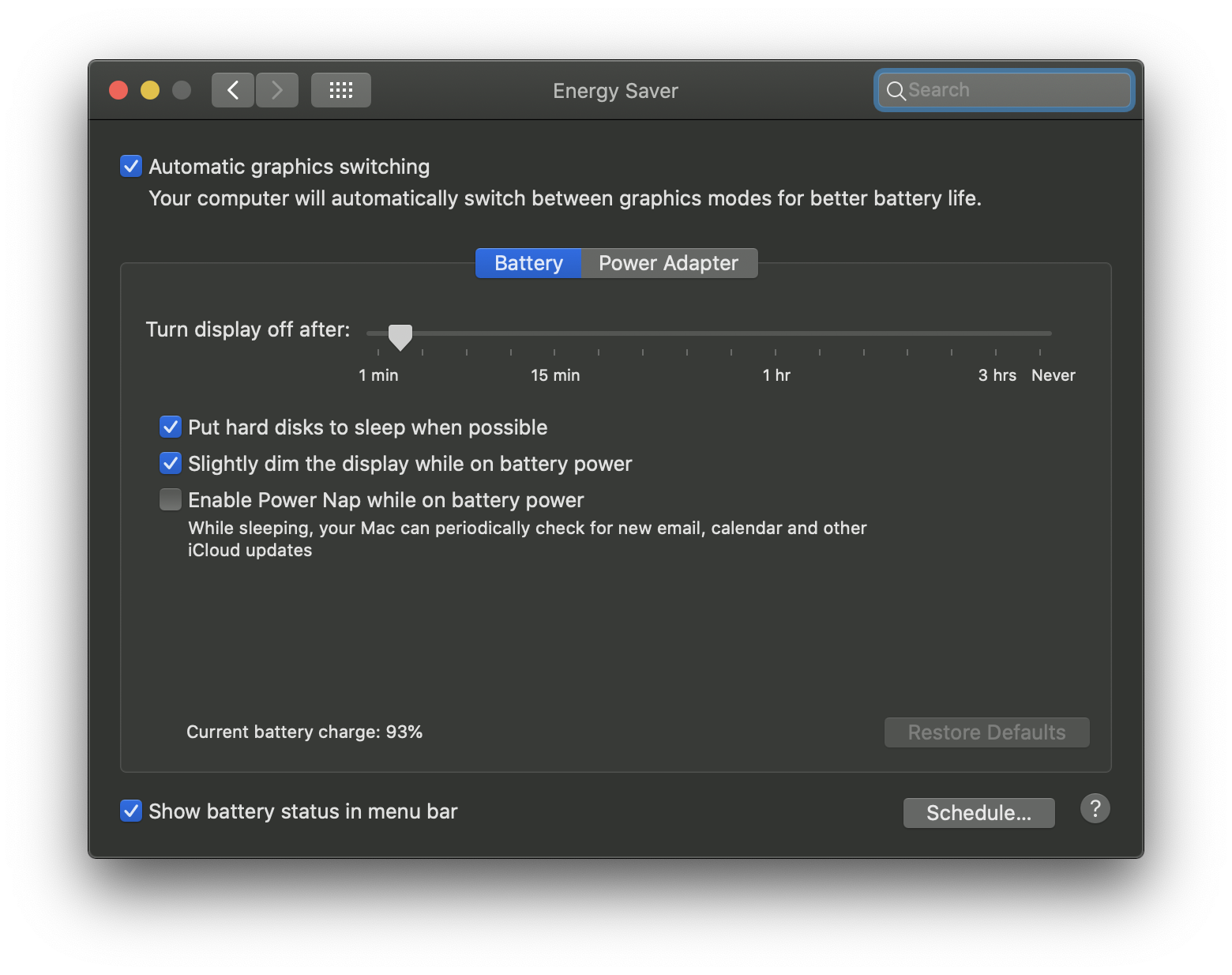The image size is (1232, 975).
Task: Open the help question mark button
Action: [x=1095, y=808]
